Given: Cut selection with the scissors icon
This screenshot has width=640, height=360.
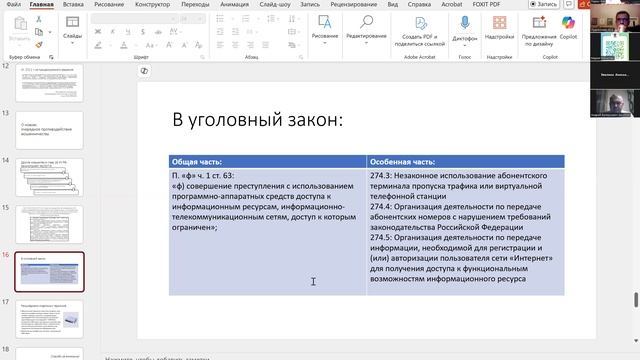Looking at the screenshot, I should coord(39,19).
